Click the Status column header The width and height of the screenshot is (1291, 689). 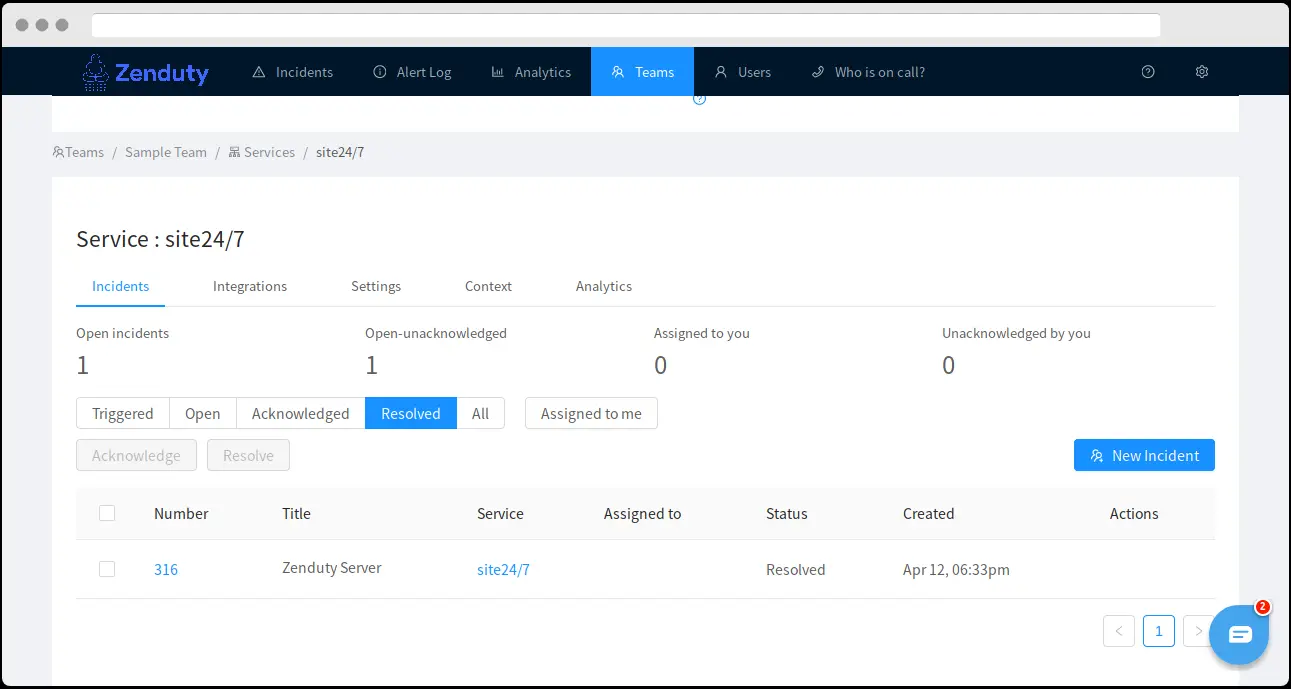coord(787,513)
